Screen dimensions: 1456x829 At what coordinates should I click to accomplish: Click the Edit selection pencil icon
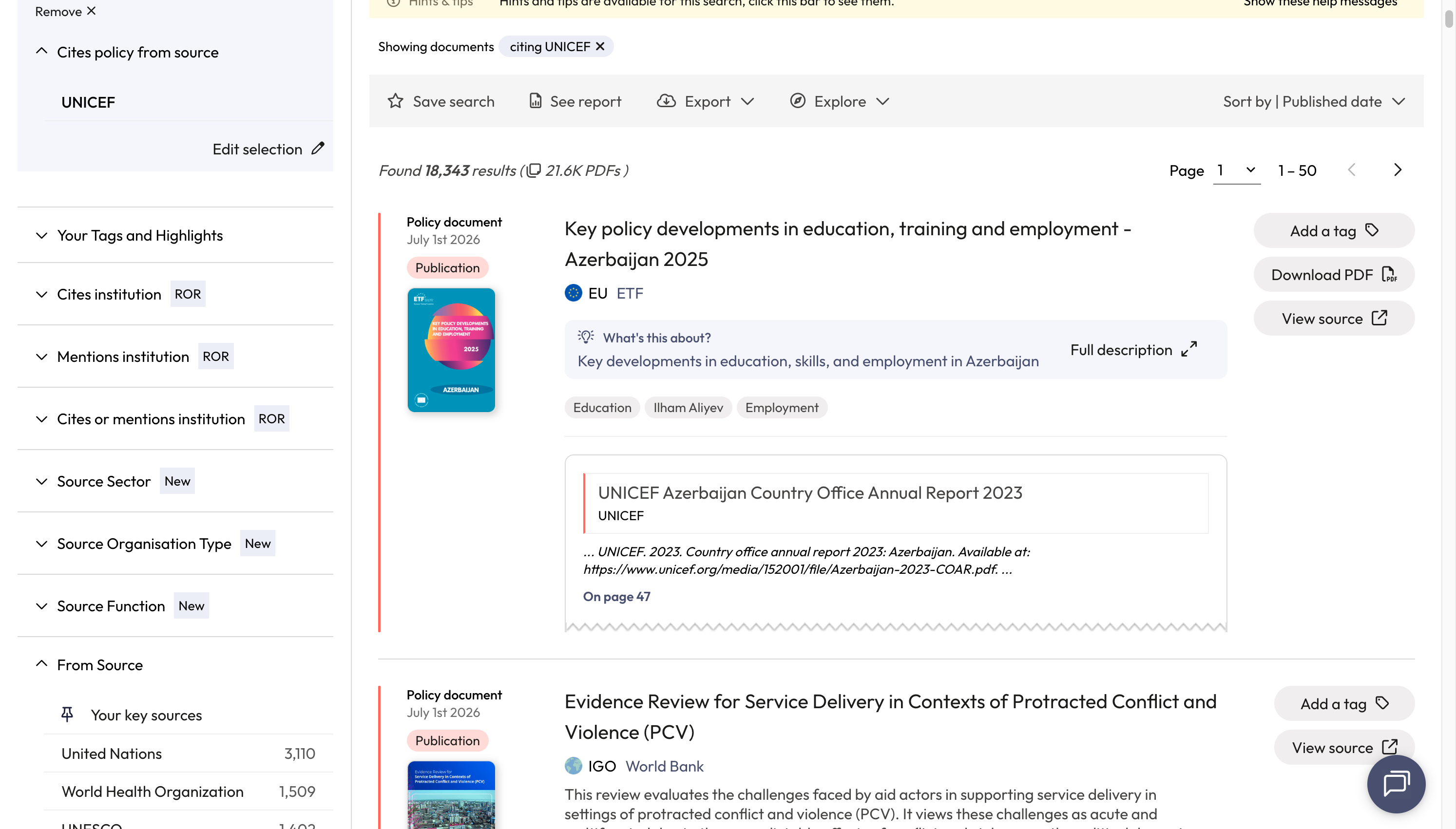pyautogui.click(x=318, y=149)
